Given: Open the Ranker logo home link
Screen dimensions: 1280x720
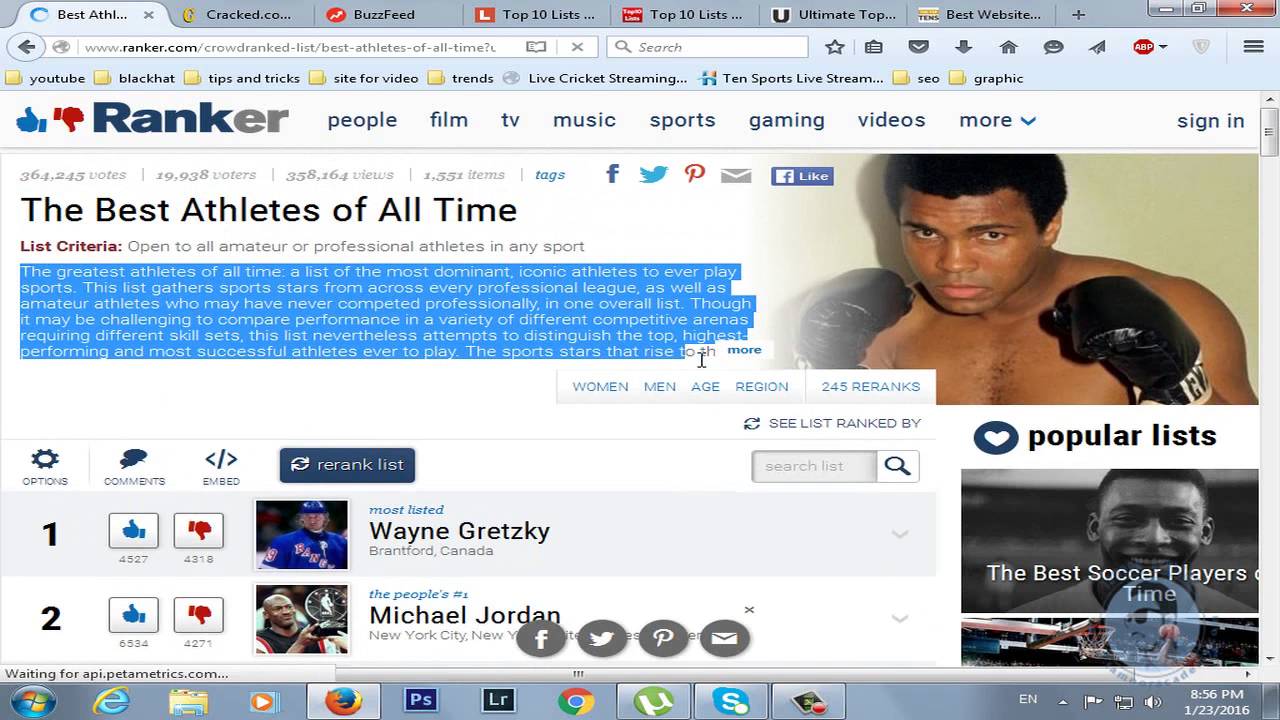Looking at the screenshot, I should pyautogui.click(x=152, y=119).
